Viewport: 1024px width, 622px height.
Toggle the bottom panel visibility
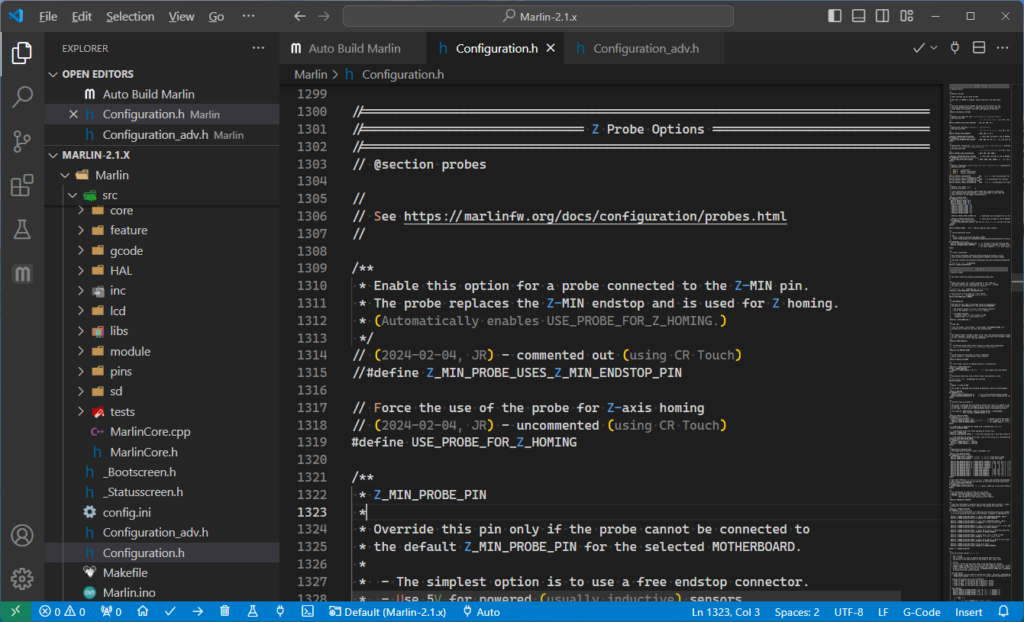(x=859, y=16)
